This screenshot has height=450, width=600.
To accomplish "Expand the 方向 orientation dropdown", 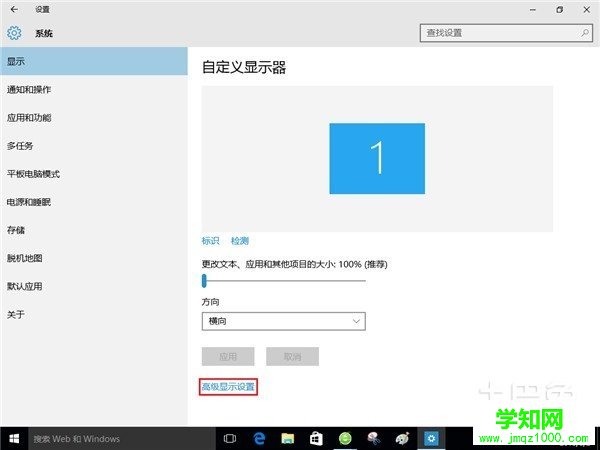I will pyautogui.click(x=284, y=321).
